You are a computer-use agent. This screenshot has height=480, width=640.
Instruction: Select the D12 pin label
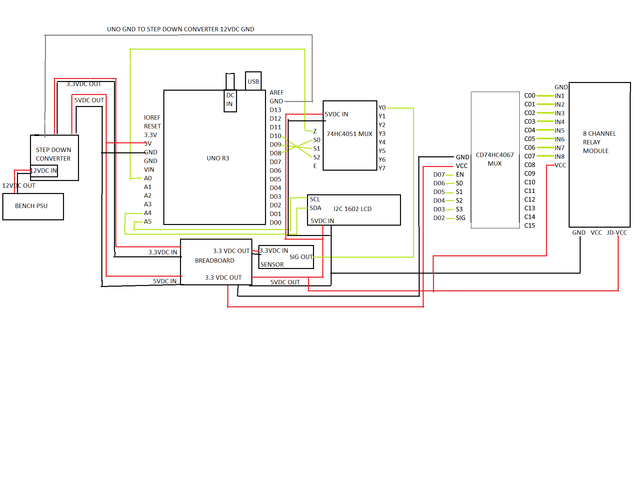tap(276, 118)
